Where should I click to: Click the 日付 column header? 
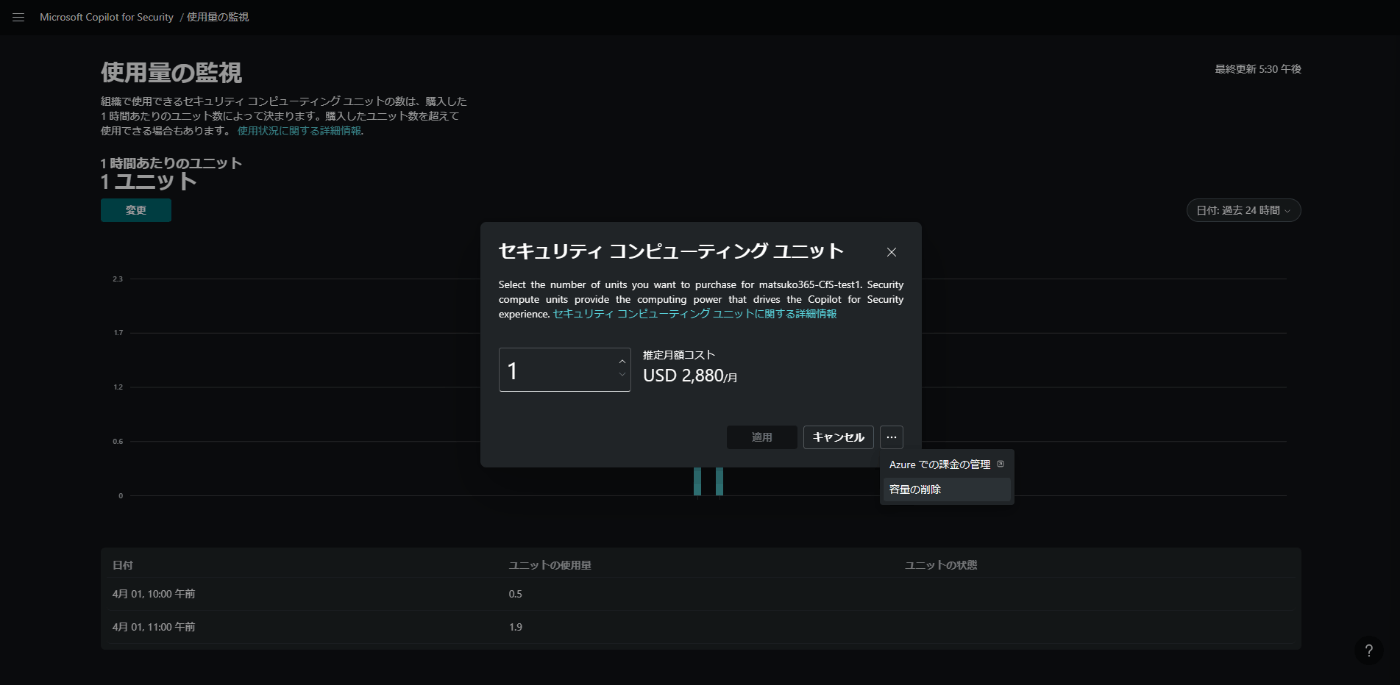(x=123, y=565)
